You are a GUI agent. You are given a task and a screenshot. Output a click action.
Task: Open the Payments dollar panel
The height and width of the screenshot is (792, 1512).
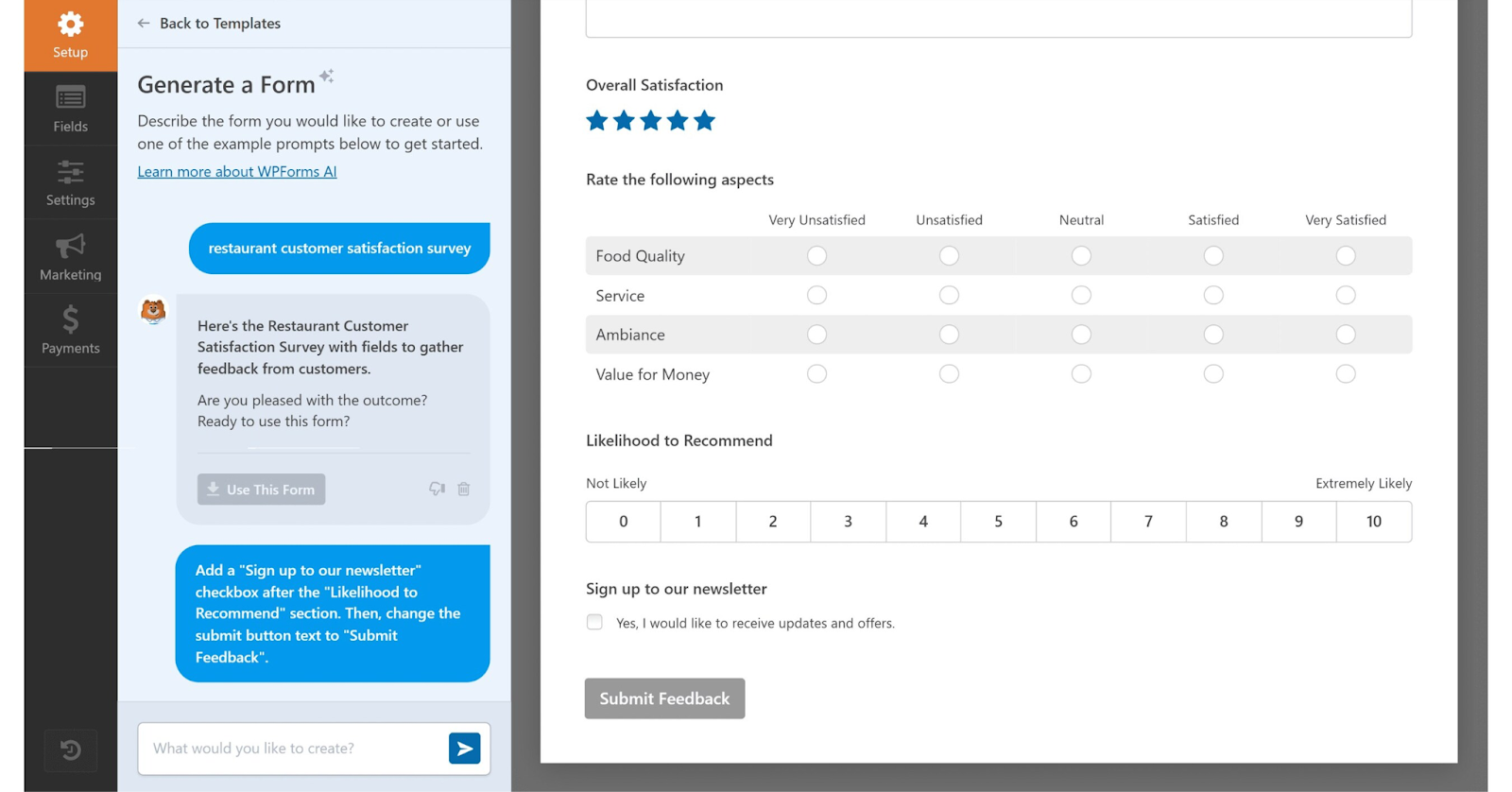tap(70, 331)
